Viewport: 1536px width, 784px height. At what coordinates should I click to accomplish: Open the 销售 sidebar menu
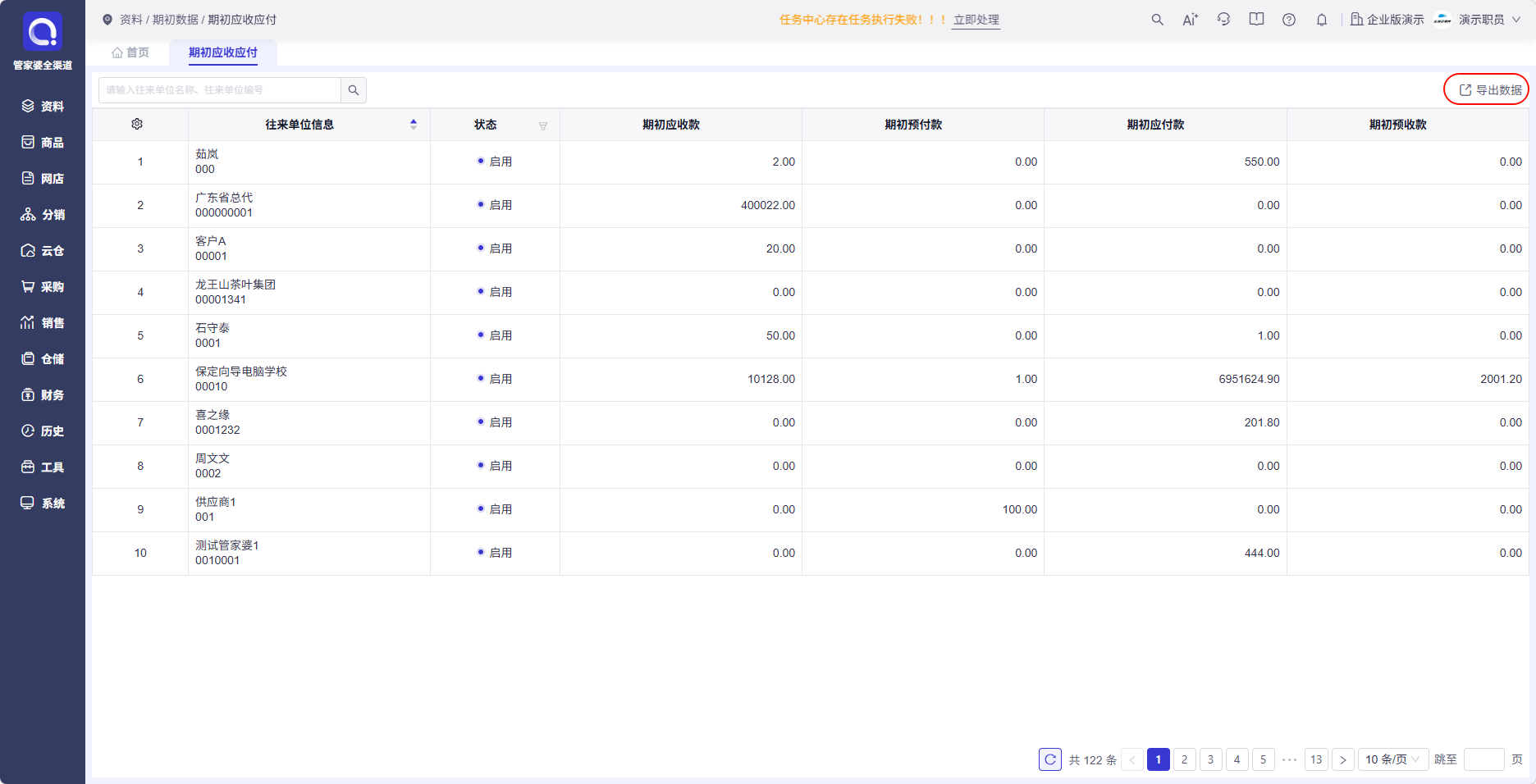(x=43, y=323)
